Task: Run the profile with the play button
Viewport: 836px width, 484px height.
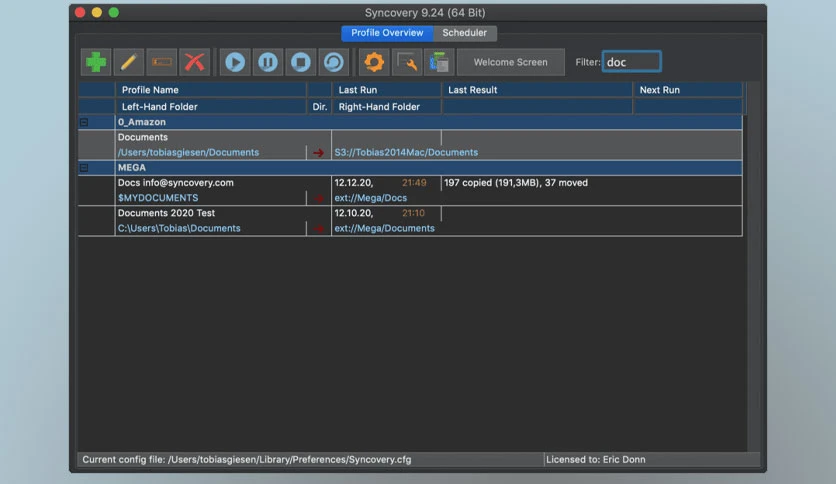Action: [x=235, y=62]
